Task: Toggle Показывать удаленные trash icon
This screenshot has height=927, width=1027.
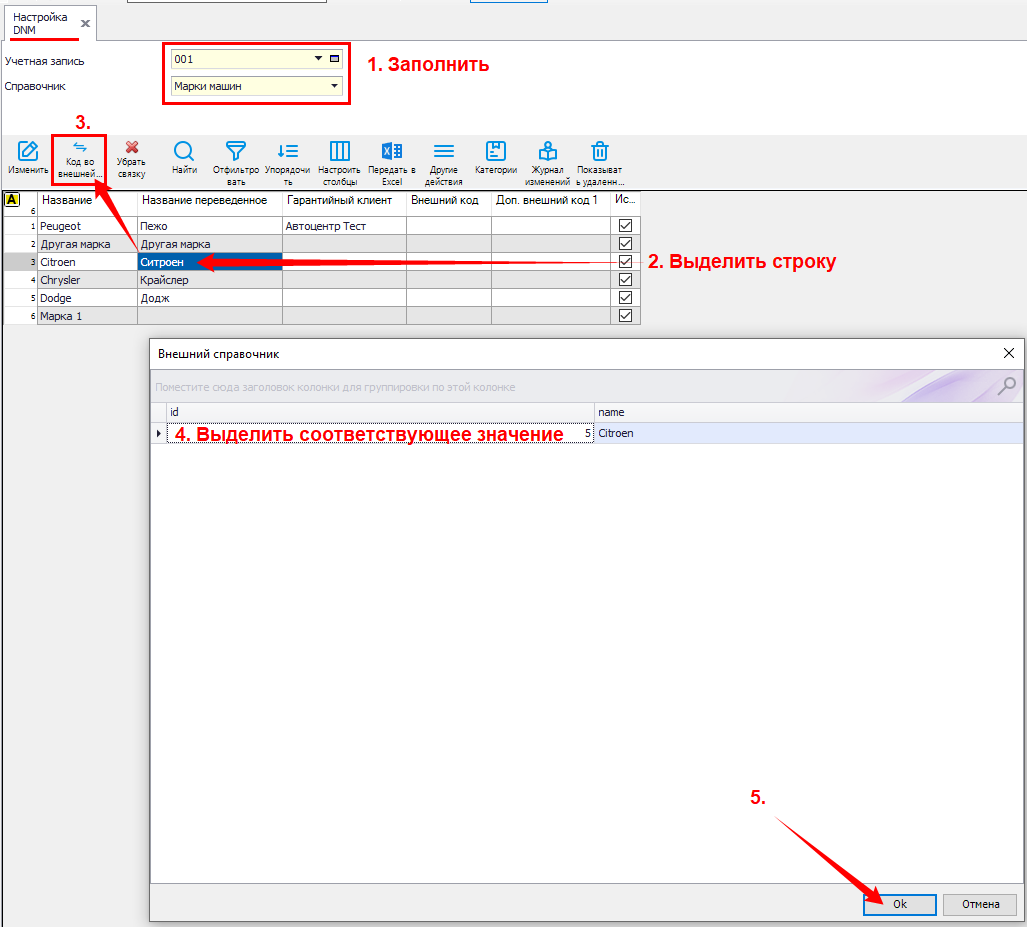Action: (x=599, y=151)
